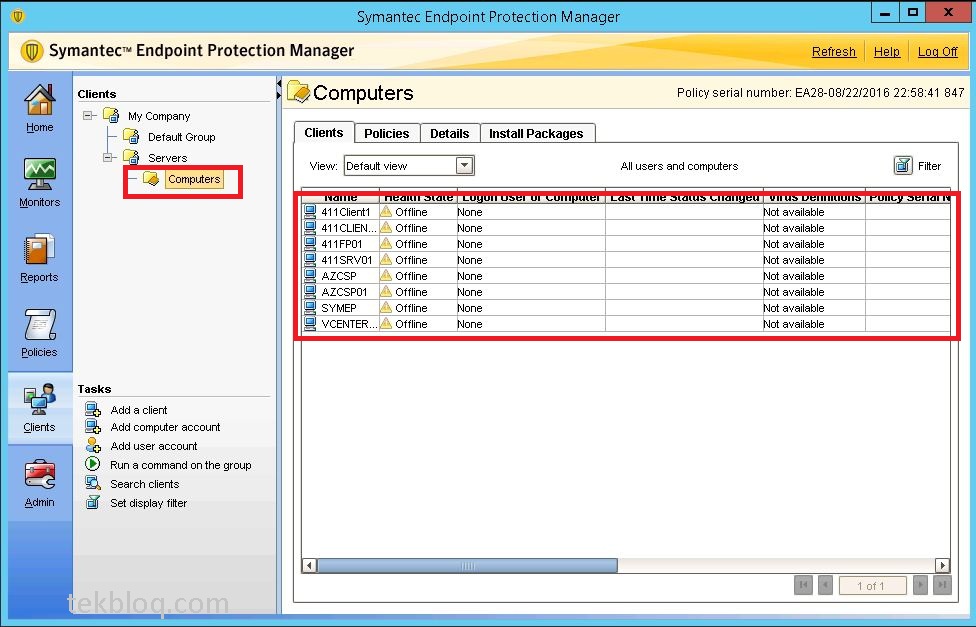Select the Search clients task
The width and height of the screenshot is (976, 627).
144,484
